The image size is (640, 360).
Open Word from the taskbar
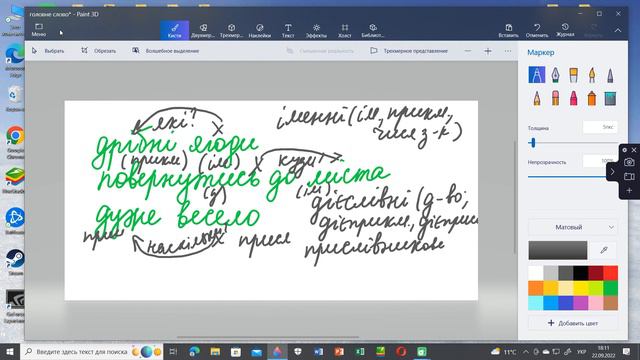pyautogui.click(x=318, y=351)
